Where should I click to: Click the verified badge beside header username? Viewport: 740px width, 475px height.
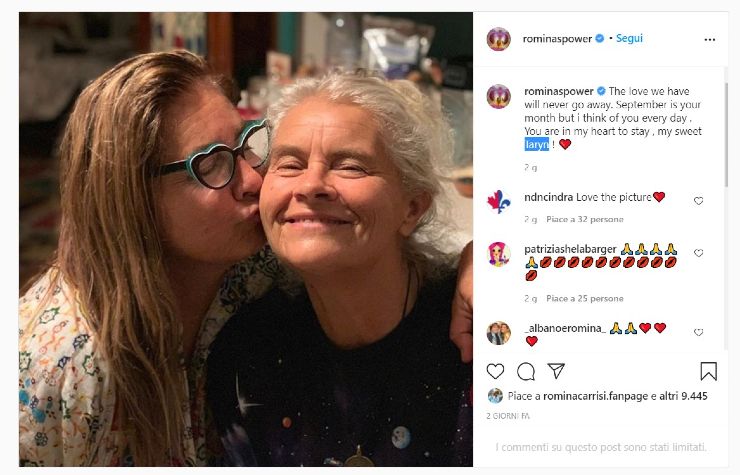pos(600,39)
